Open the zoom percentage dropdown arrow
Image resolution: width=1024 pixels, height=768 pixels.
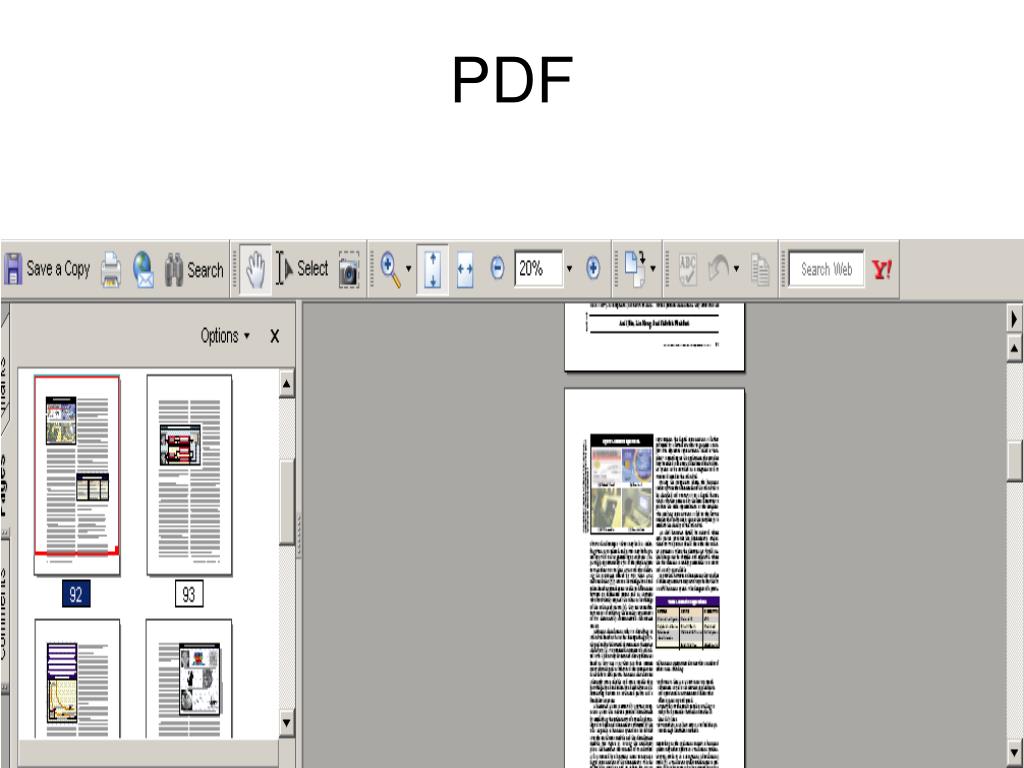pos(569,268)
